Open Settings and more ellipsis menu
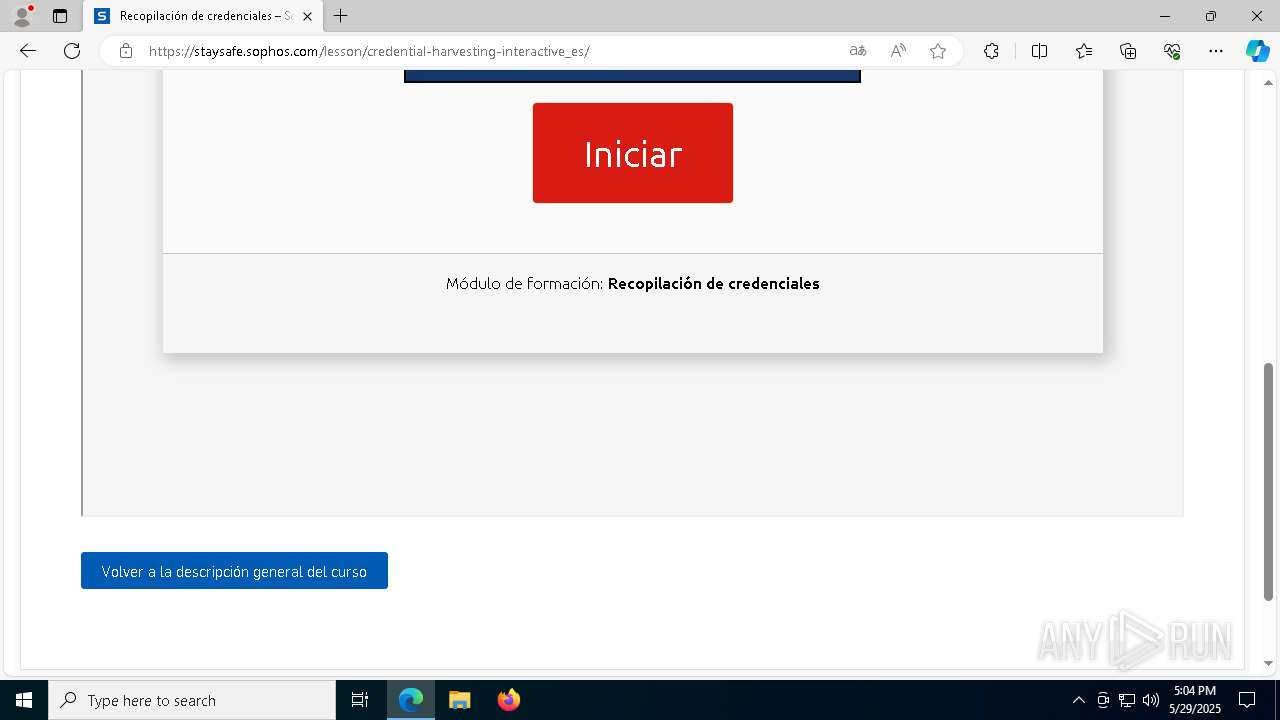Viewport: 1280px width, 720px height. click(x=1216, y=51)
